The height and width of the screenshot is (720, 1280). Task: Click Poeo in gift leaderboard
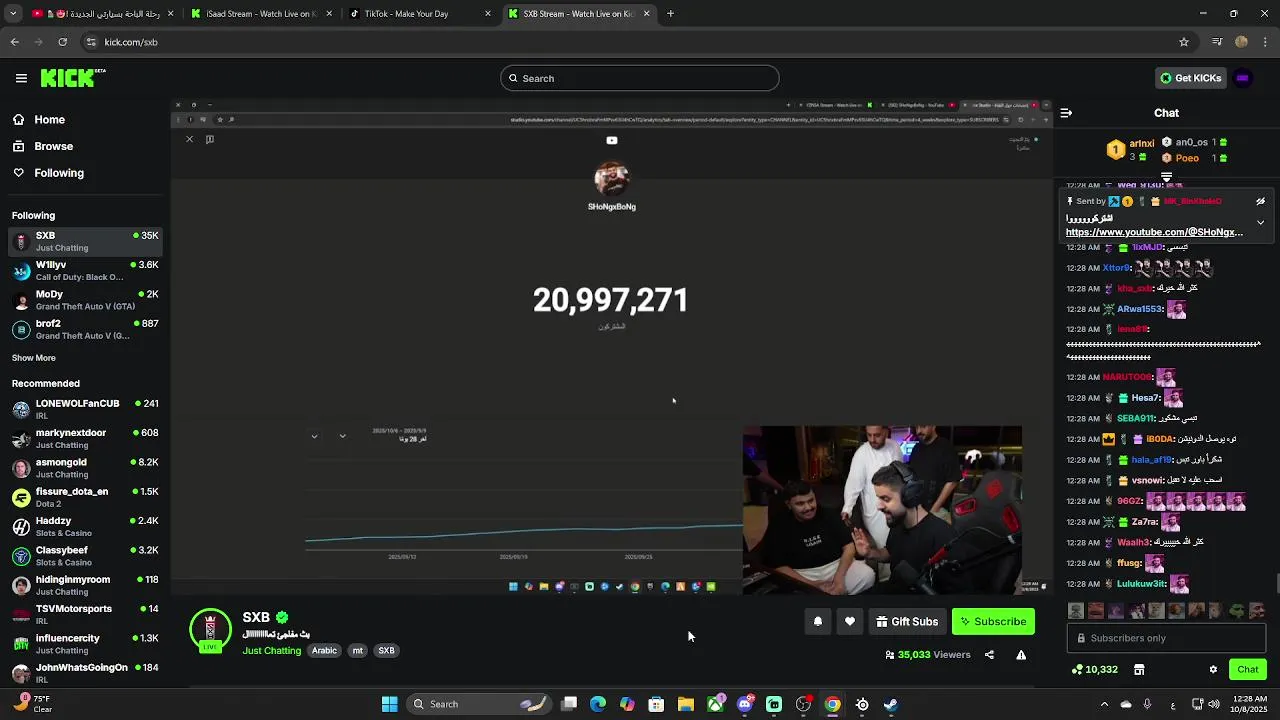point(1187,158)
